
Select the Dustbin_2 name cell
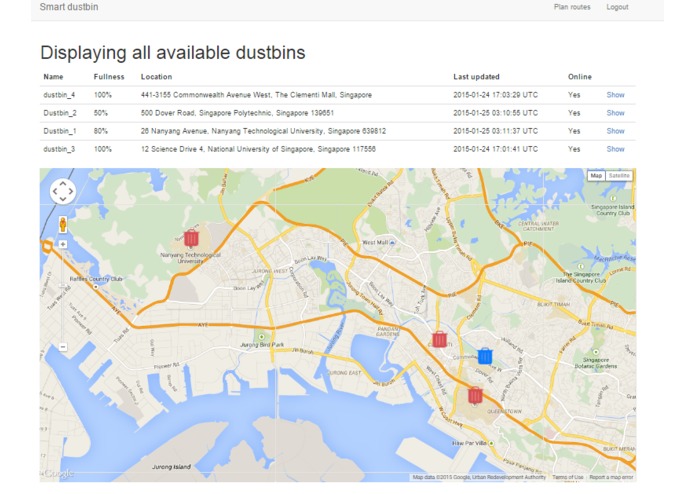pos(60,113)
